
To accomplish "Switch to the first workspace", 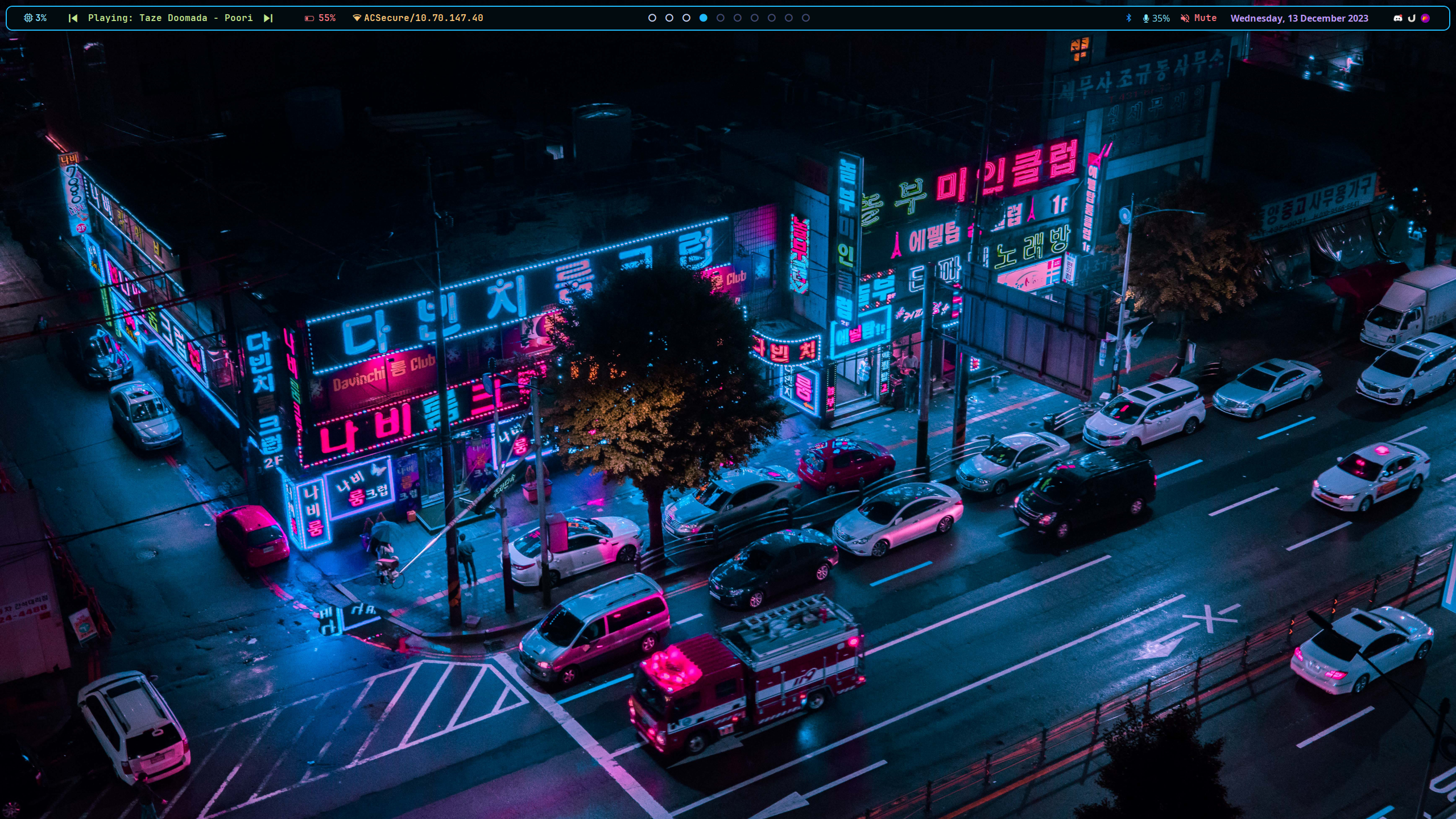I will pos(652,18).
